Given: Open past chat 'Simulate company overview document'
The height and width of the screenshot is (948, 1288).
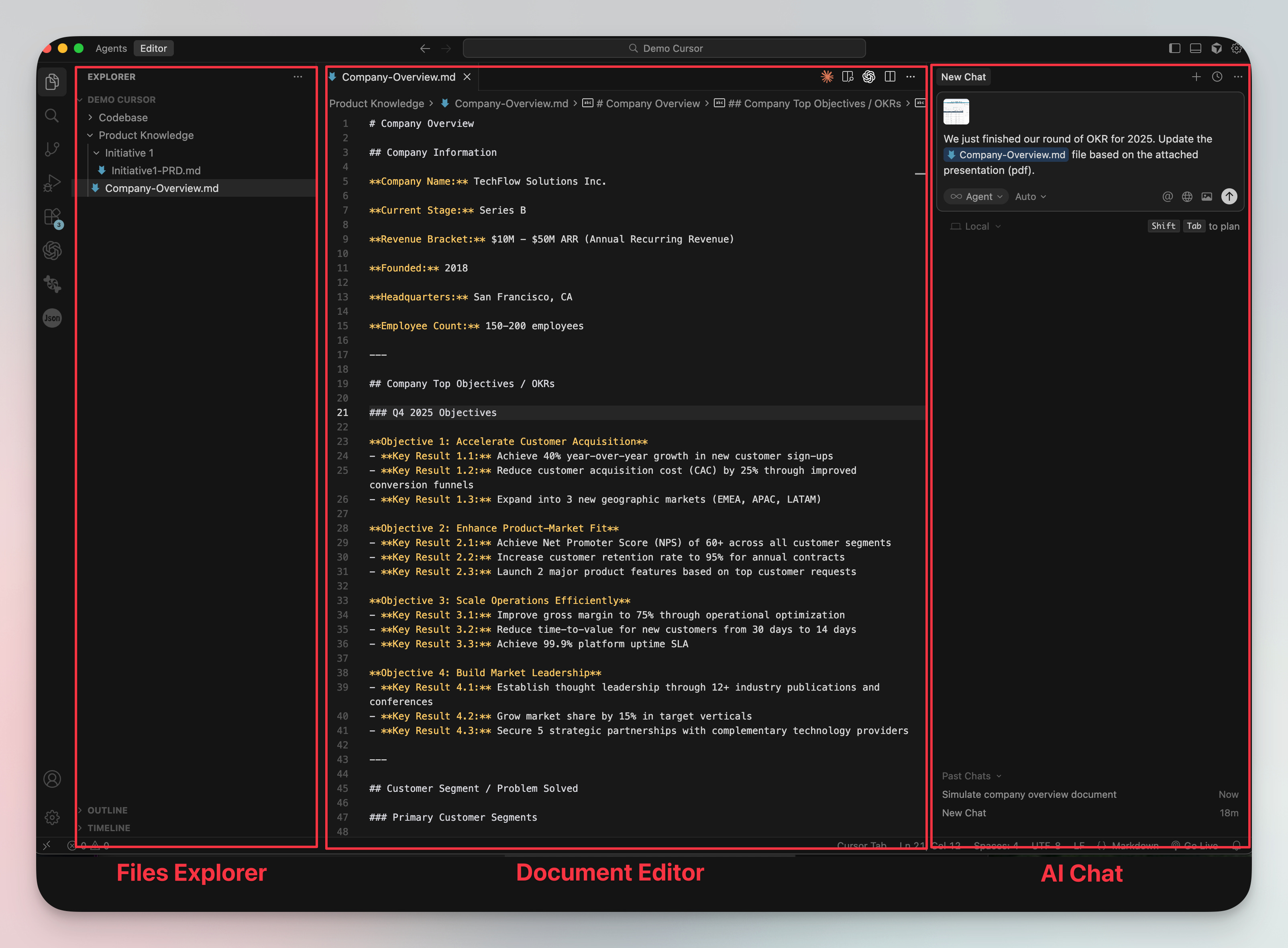Looking at the screenshot, I should 1029,794.
